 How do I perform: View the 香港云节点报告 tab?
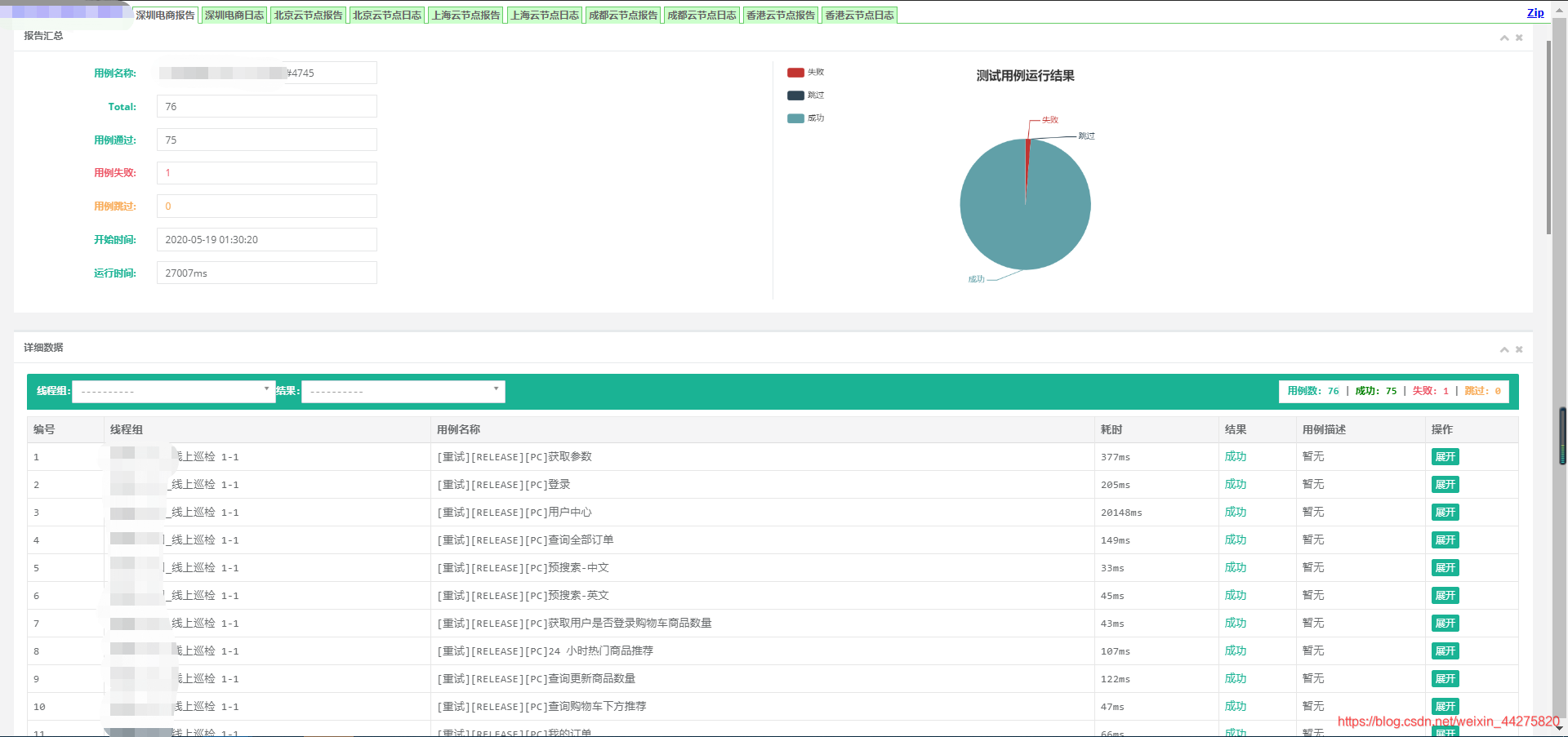pyautogui.click(x=781, y=15)
